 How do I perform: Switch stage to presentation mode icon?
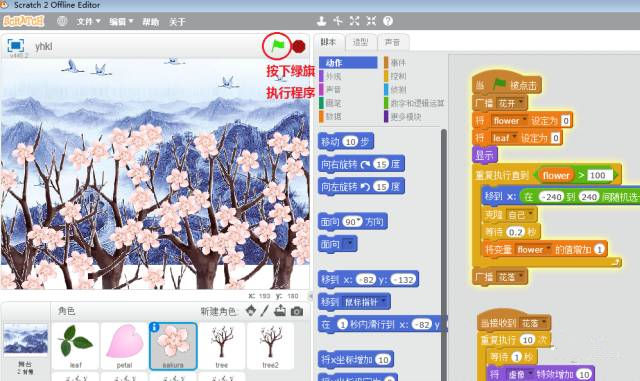pyautogui.click(x=16, y=46)
